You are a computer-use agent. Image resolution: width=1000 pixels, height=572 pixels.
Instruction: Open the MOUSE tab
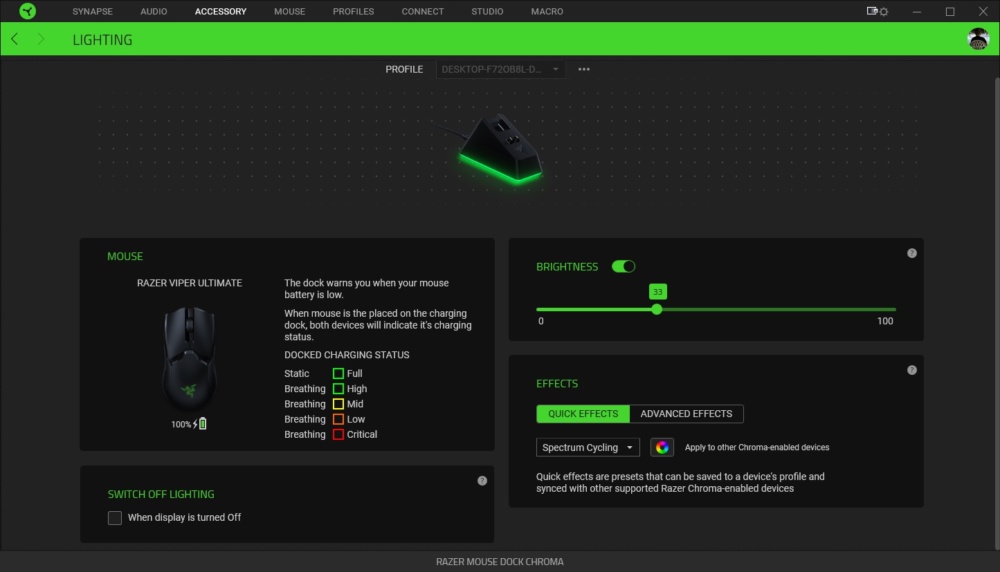click(290, 11)
